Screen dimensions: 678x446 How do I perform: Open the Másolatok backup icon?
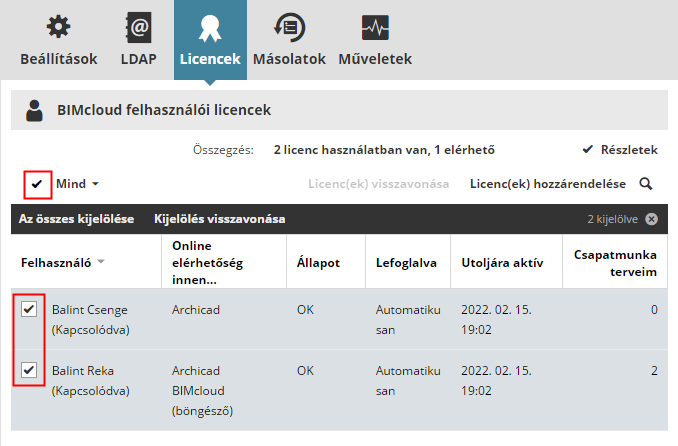pyautogui.click(x=290, y=26)
